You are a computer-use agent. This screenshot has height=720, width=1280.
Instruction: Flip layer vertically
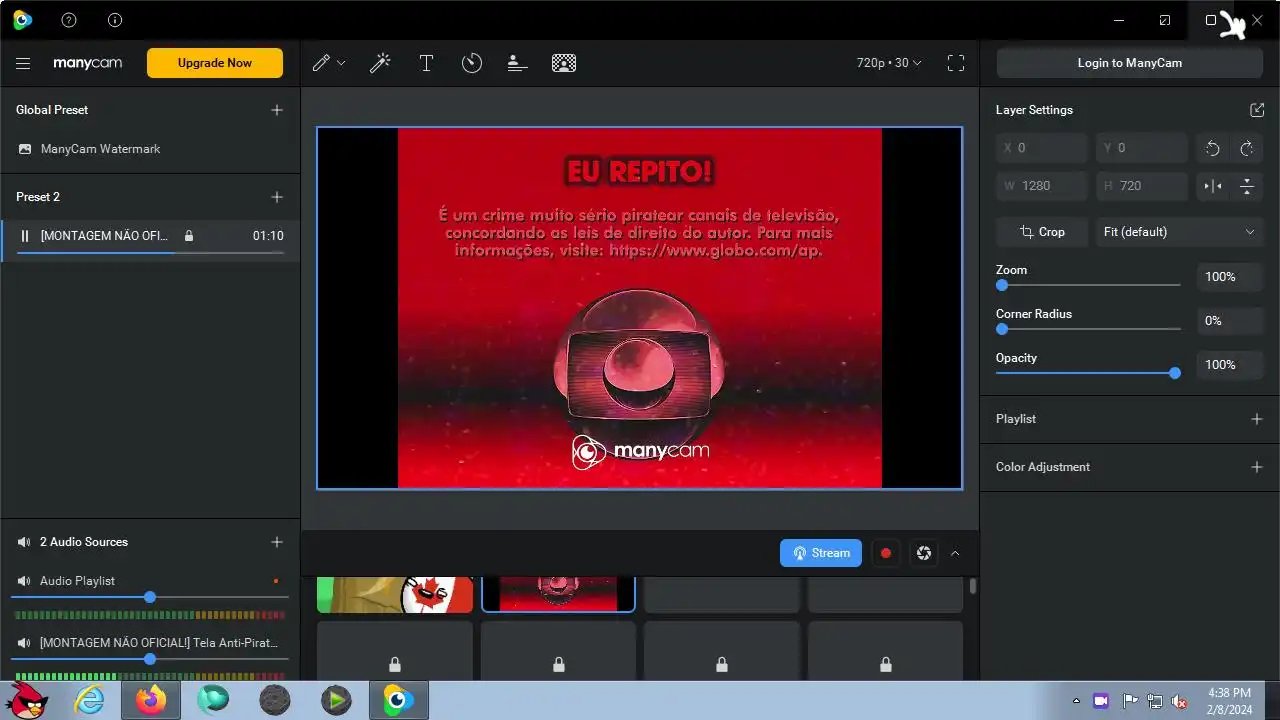(x=1247, y=186)
